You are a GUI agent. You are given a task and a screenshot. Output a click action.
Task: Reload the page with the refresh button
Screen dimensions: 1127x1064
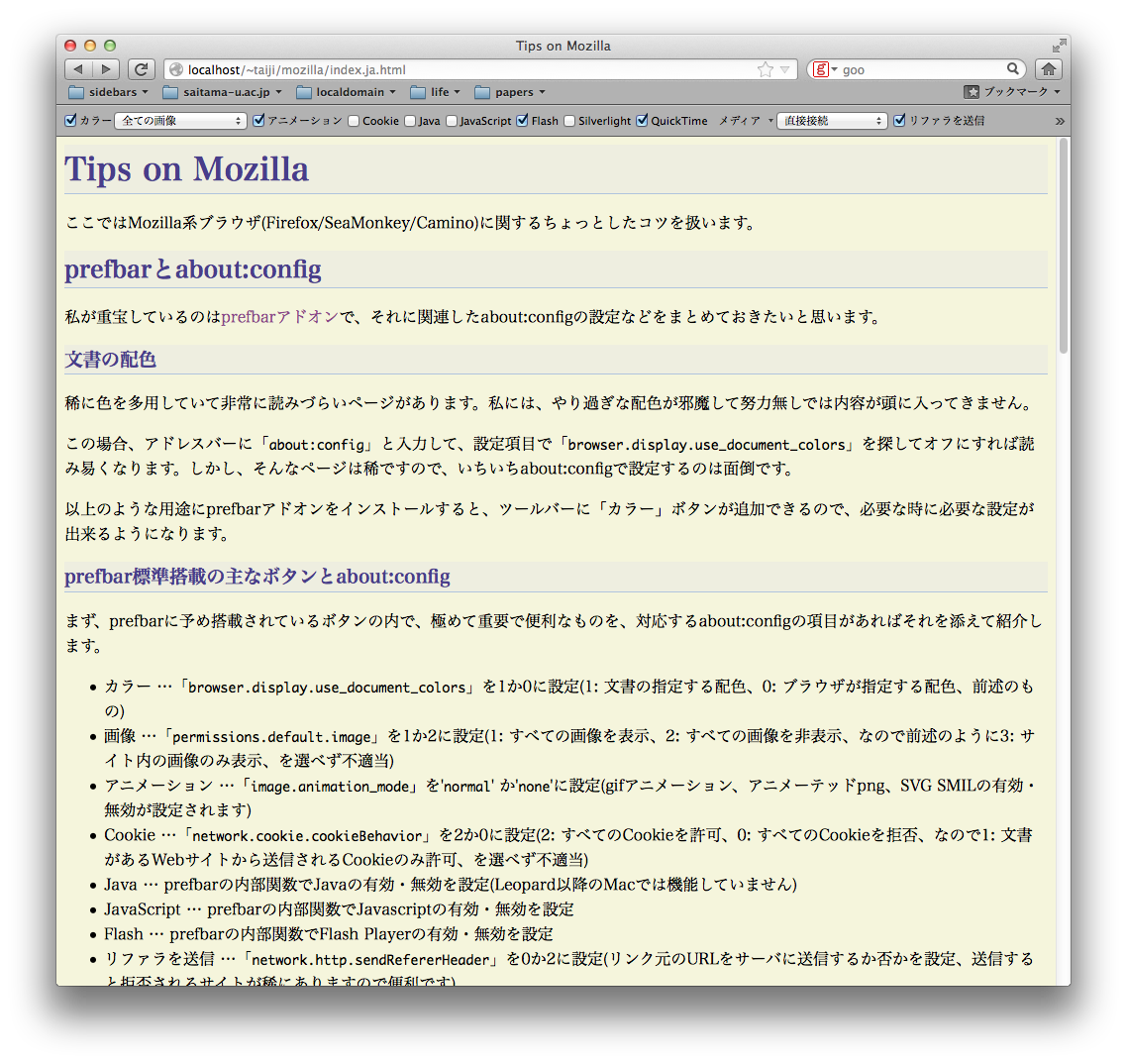142,69
